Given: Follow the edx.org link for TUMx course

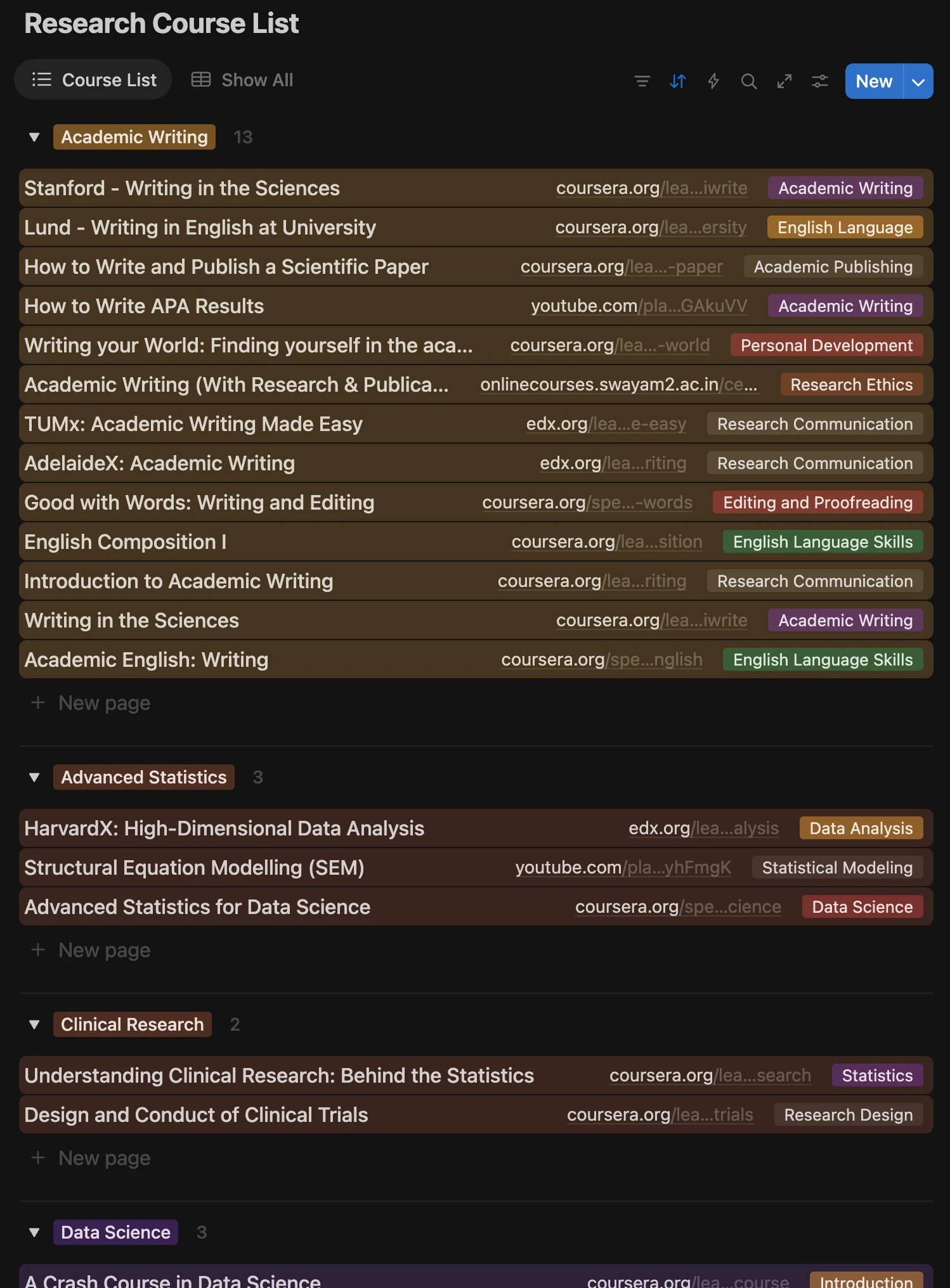Looking at the screenshot, I should pos(606,424).
